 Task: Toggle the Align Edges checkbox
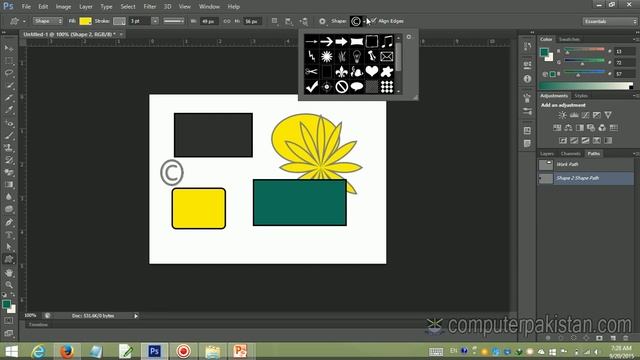pos(373,21)
